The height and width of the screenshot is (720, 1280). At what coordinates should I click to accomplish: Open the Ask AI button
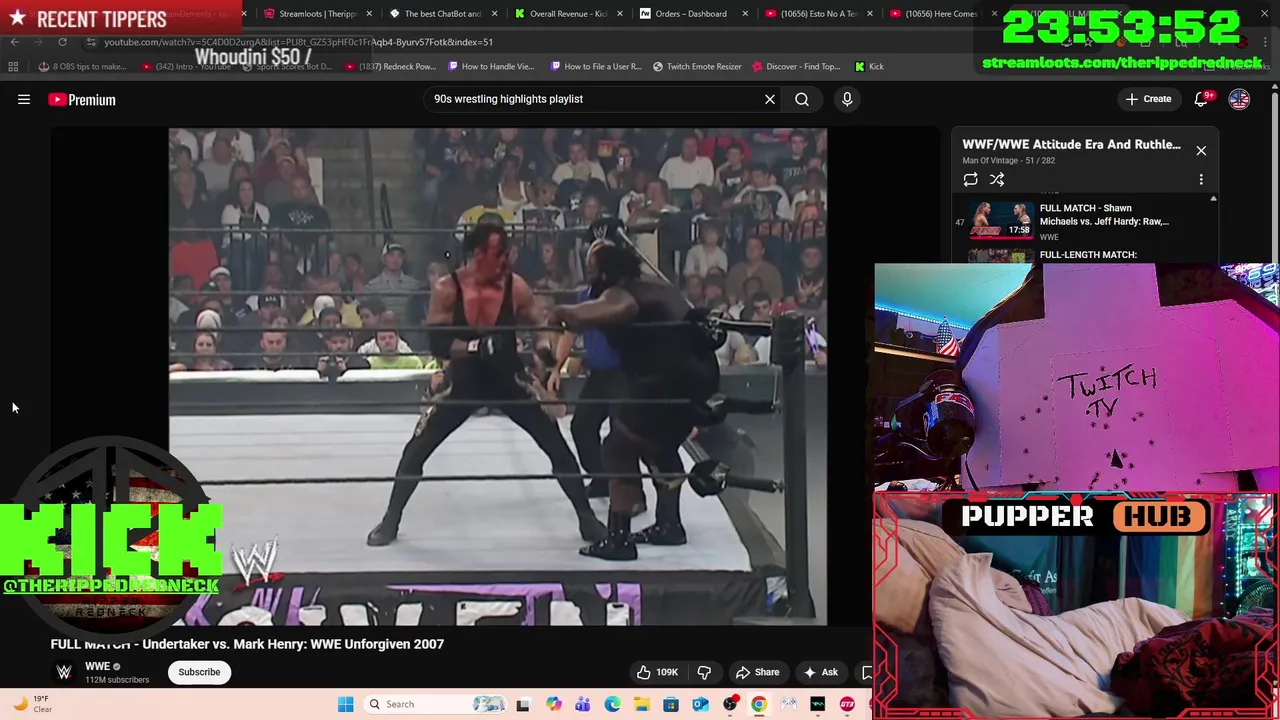tap(820, 672)
